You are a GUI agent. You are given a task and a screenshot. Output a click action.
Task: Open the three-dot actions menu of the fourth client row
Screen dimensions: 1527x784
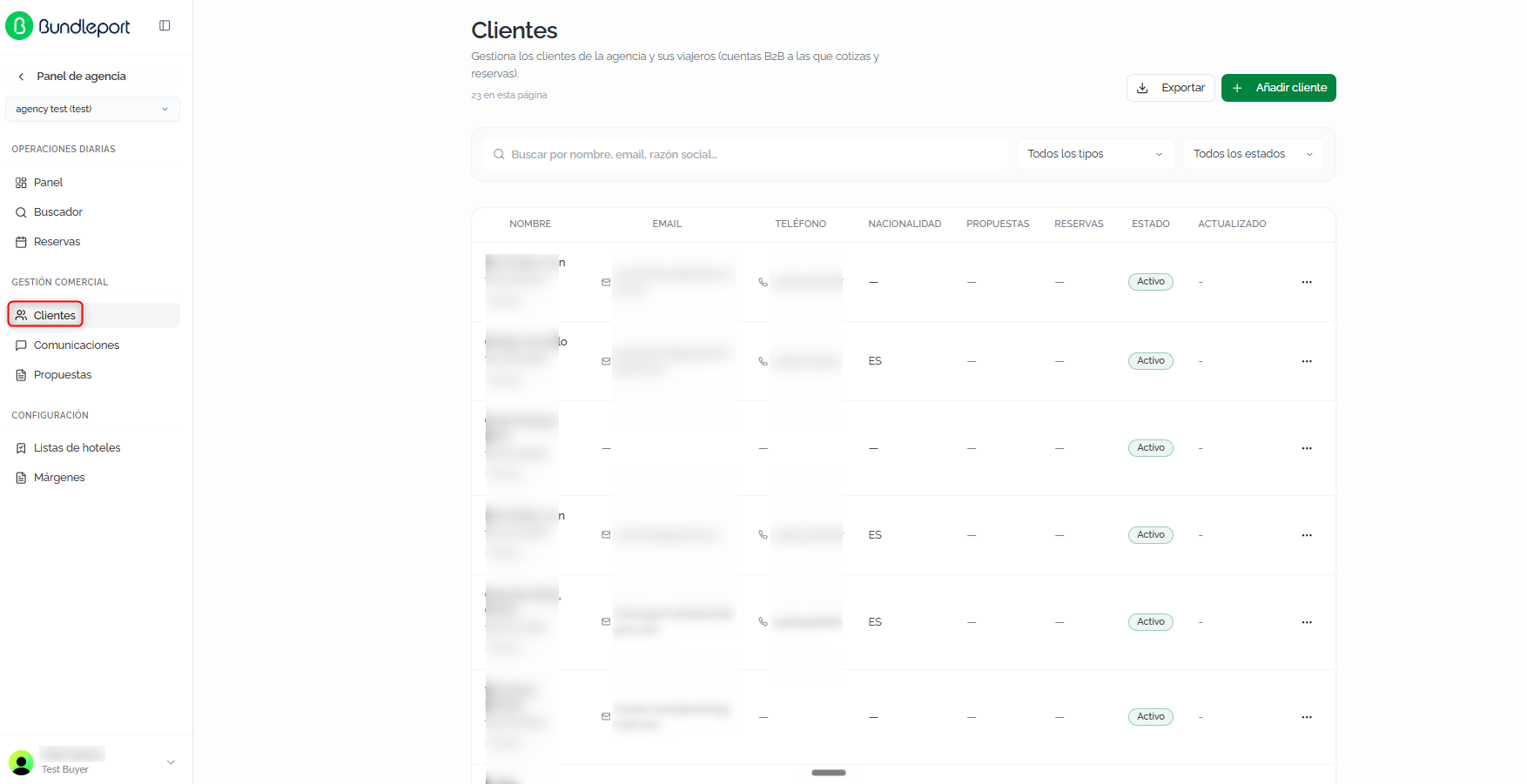1306,535
